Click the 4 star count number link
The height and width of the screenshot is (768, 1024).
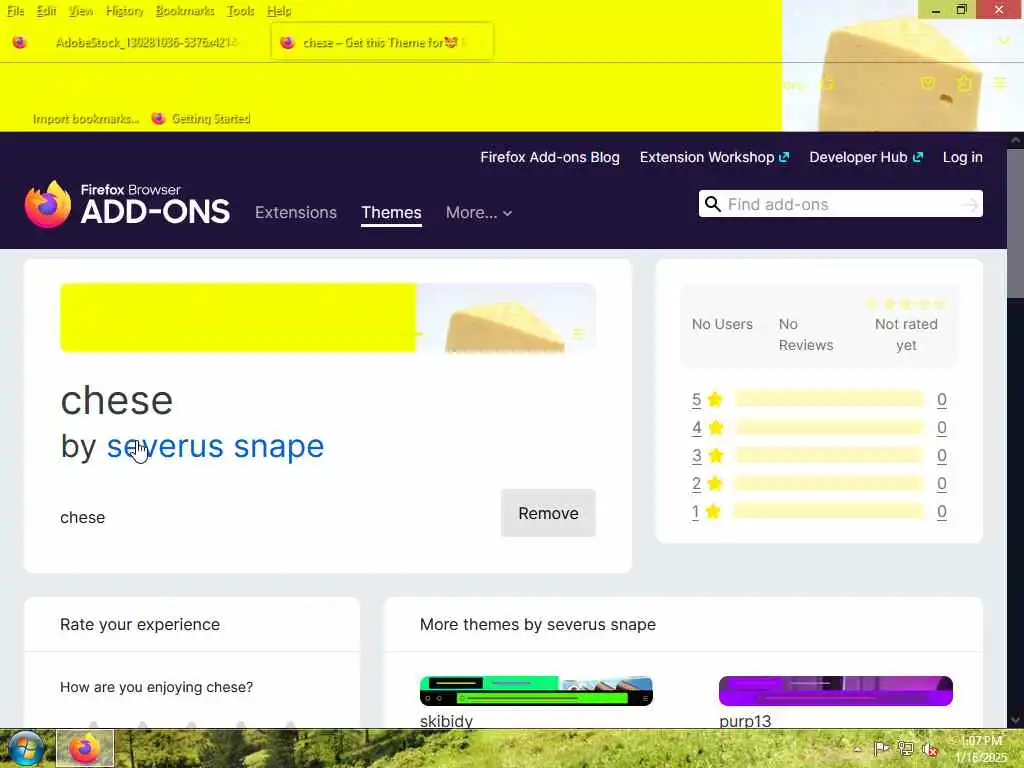[941, 427]
